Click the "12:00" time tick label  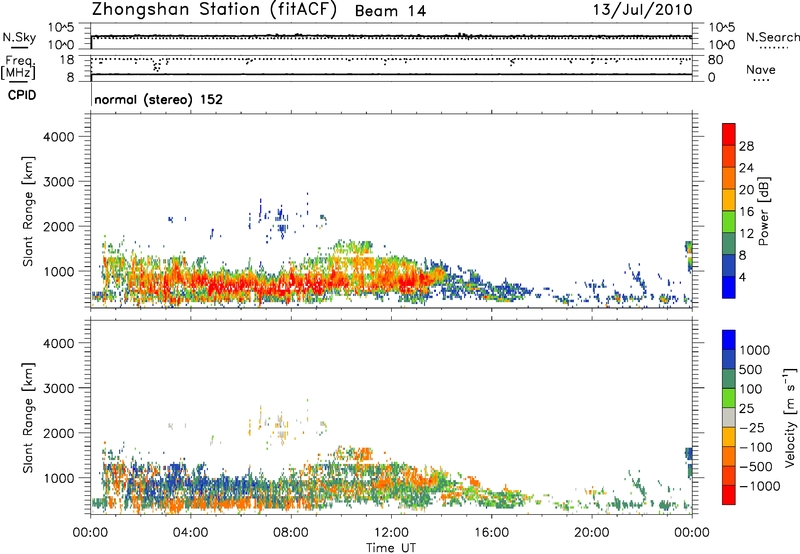point(391,533)
